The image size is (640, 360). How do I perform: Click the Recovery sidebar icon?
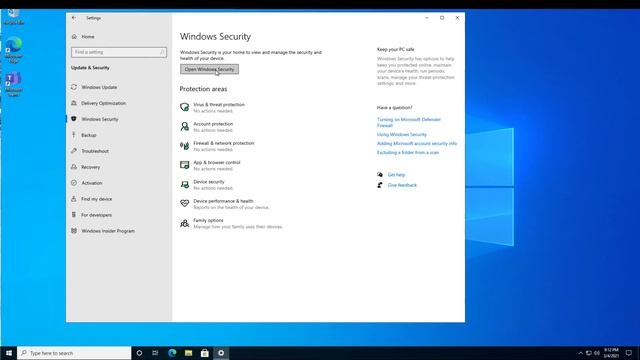point(74,167)
